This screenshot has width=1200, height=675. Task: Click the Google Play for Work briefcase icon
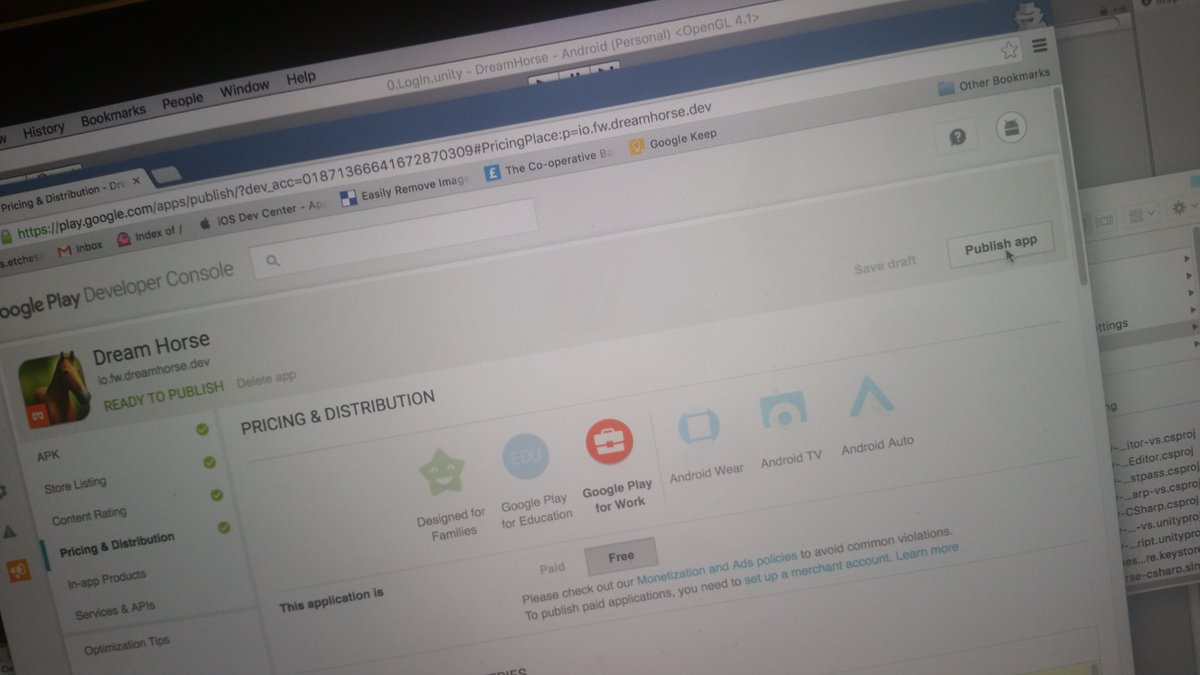coord(609,441)
